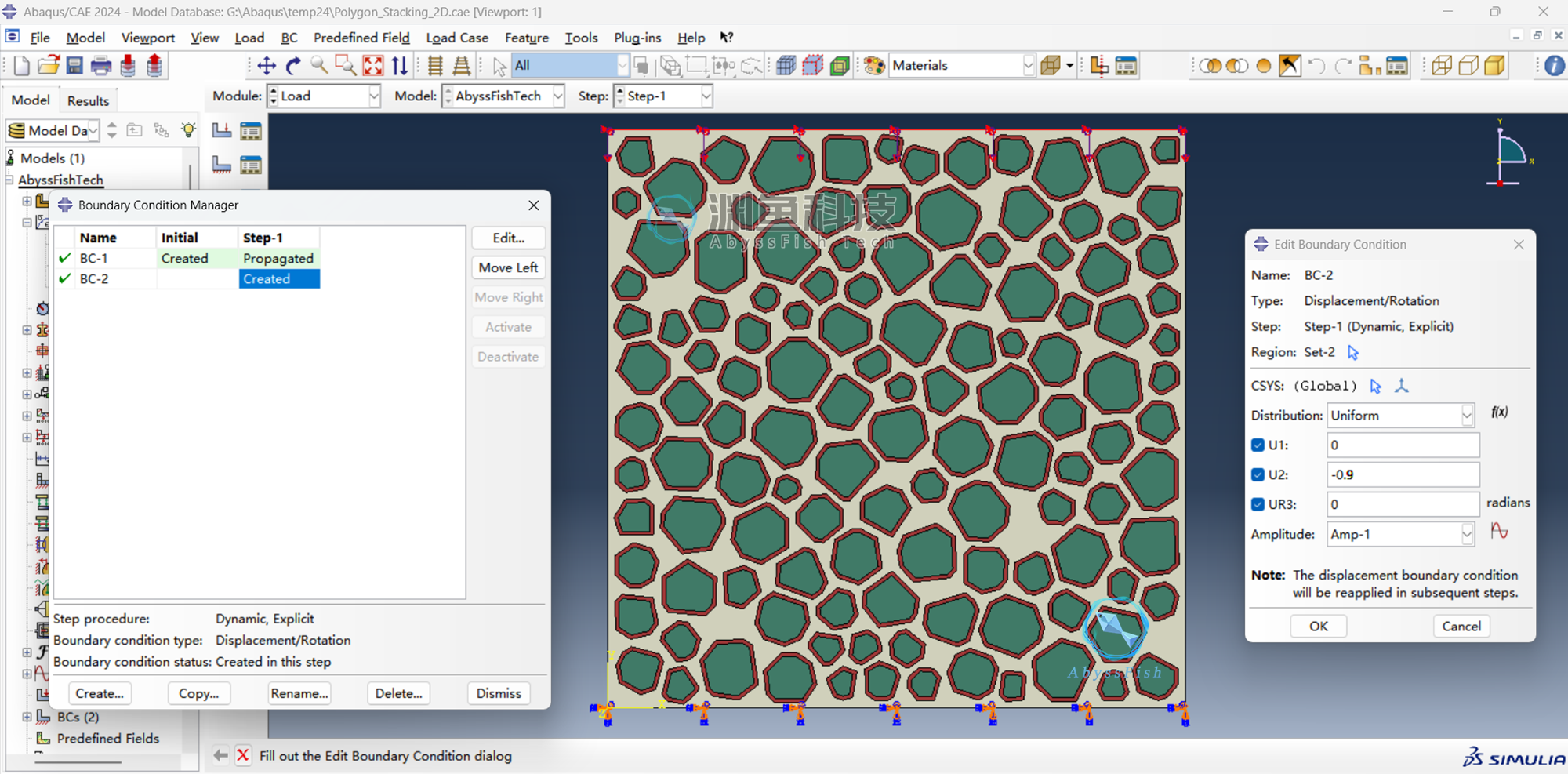The width and height of the screenshot is (1568, 774).
Task: Click the Delete... button
Action: 398,693
